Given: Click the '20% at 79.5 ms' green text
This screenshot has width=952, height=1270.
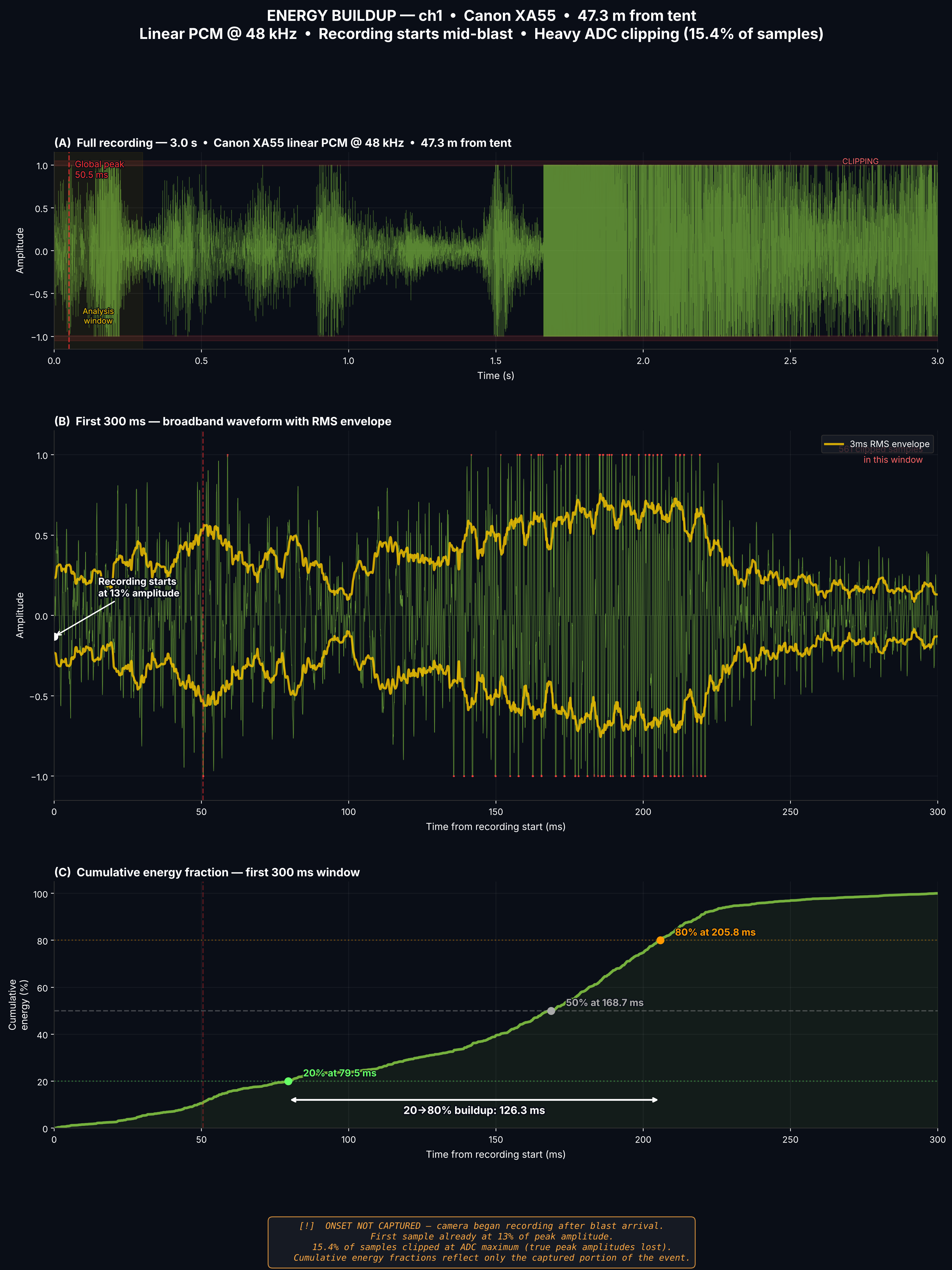Looking at the screenshot, I should pos(340,1073).
